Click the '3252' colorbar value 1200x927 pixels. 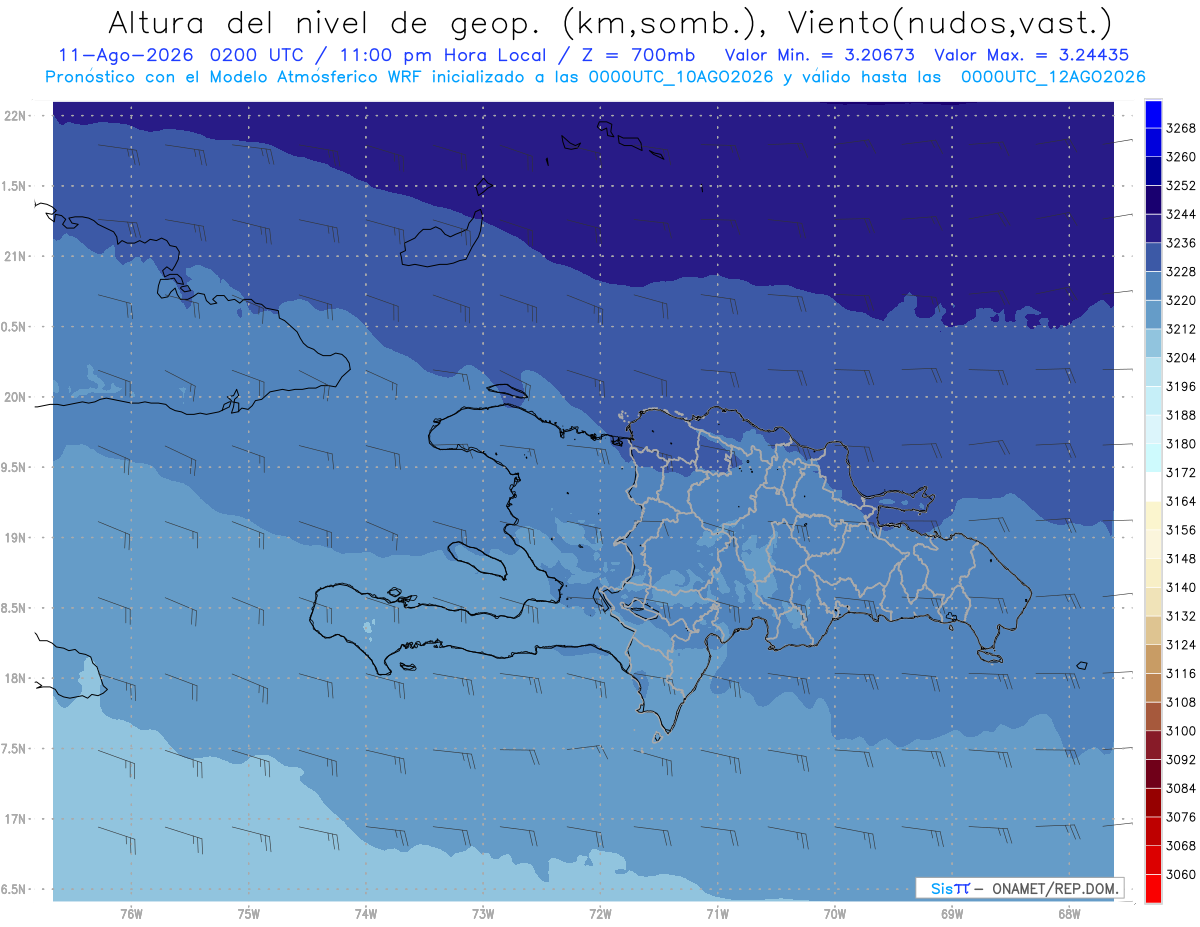[x=1180, y=186]
